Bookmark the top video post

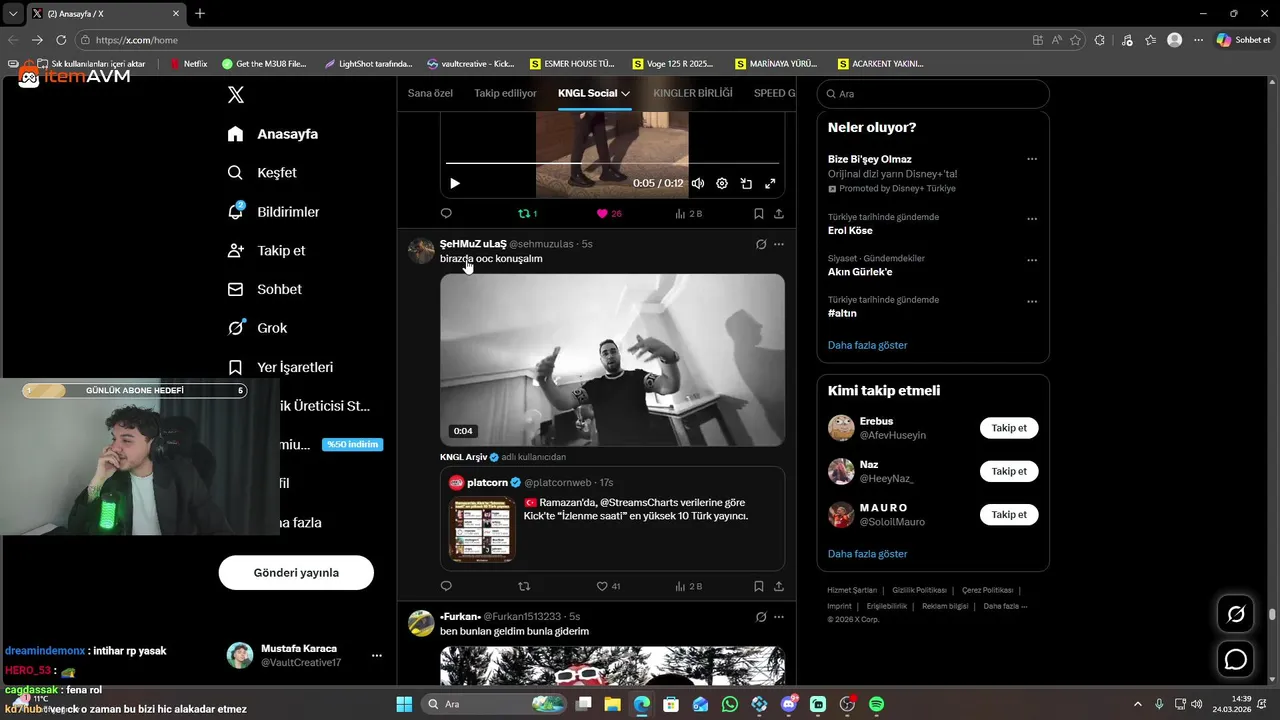(759, 213)
